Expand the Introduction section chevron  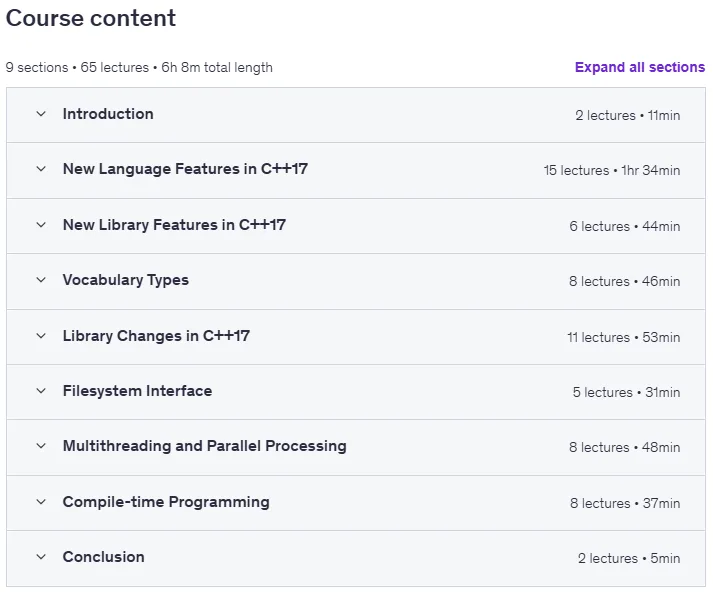[41, 114]
